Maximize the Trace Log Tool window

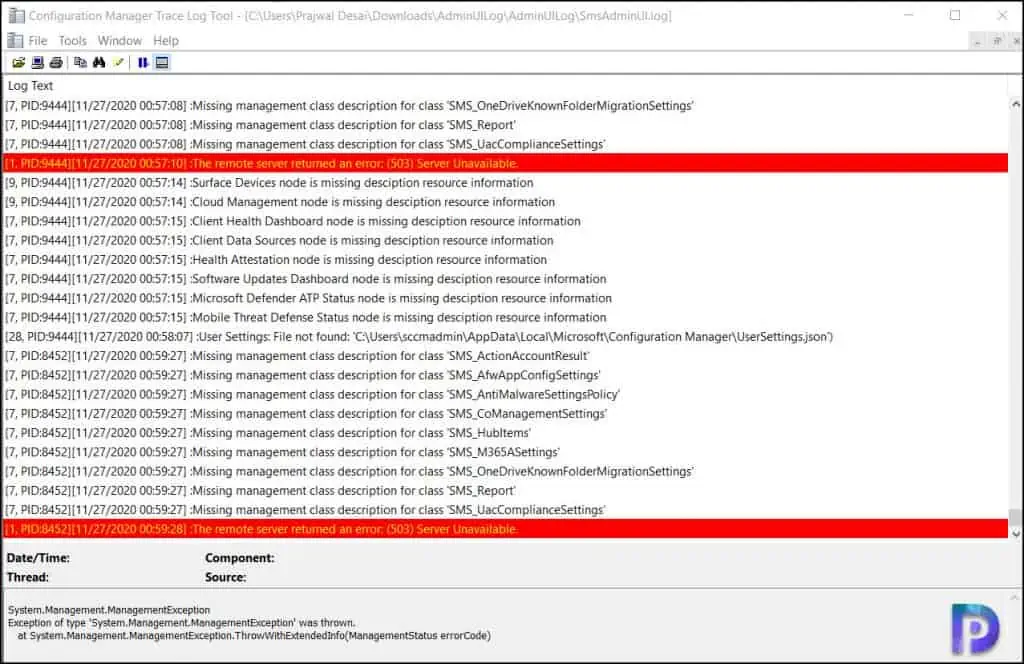955,15
